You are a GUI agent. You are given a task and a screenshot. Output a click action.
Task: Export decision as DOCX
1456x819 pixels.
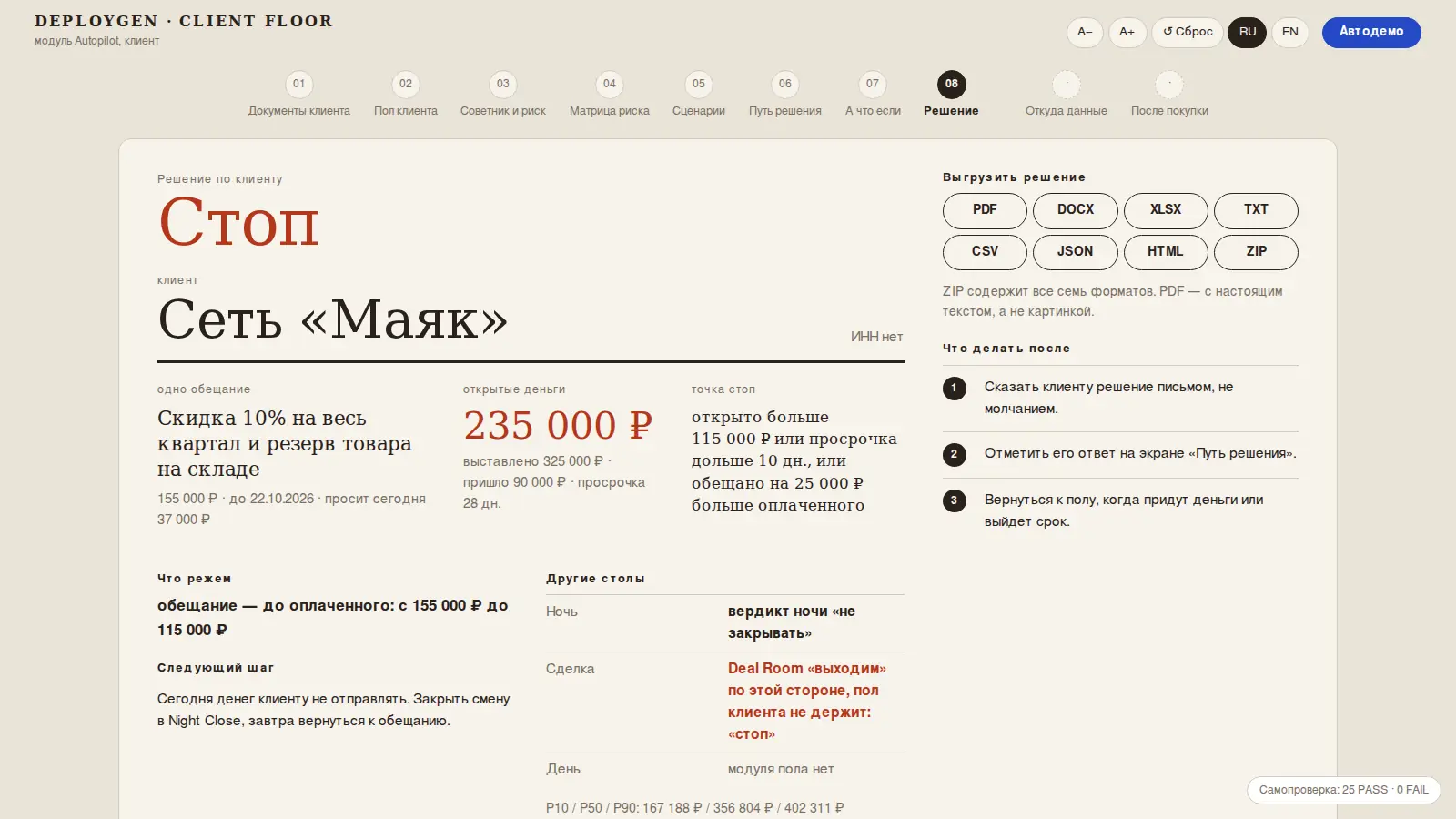1076,210
